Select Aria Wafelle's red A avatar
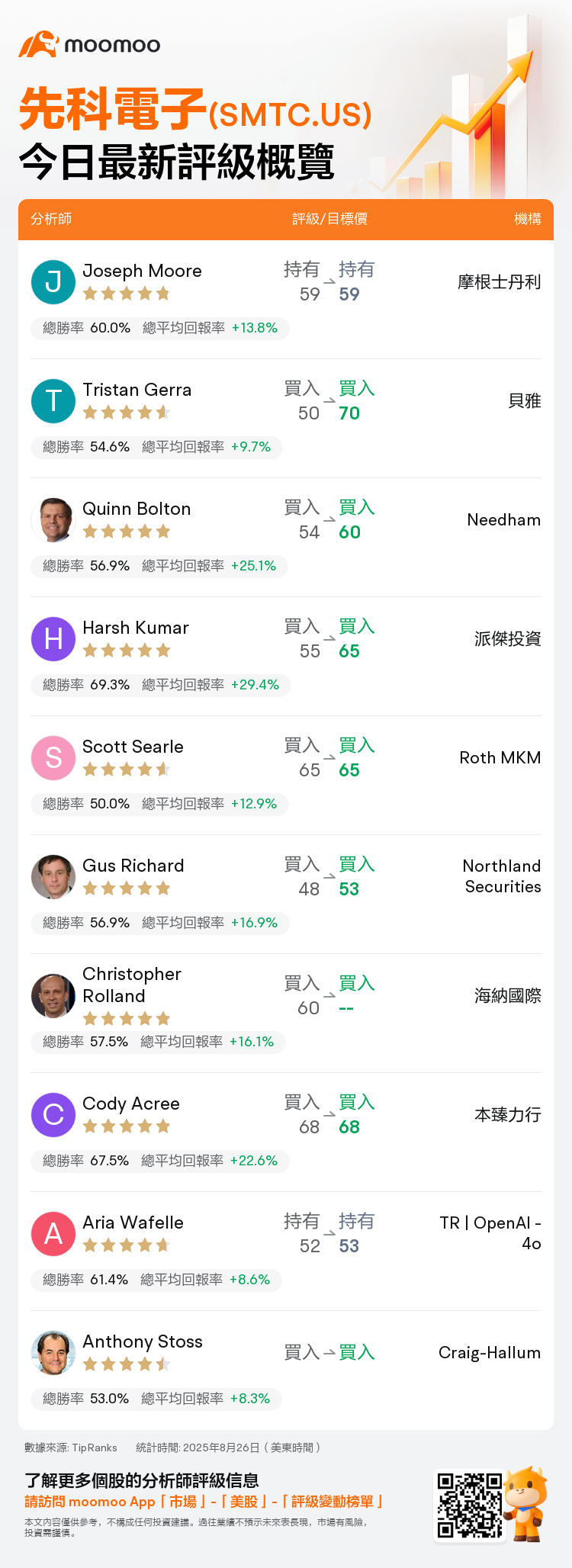This screenshot has width=572, height=1568. pyautogui.click(x=53, y=1233)
